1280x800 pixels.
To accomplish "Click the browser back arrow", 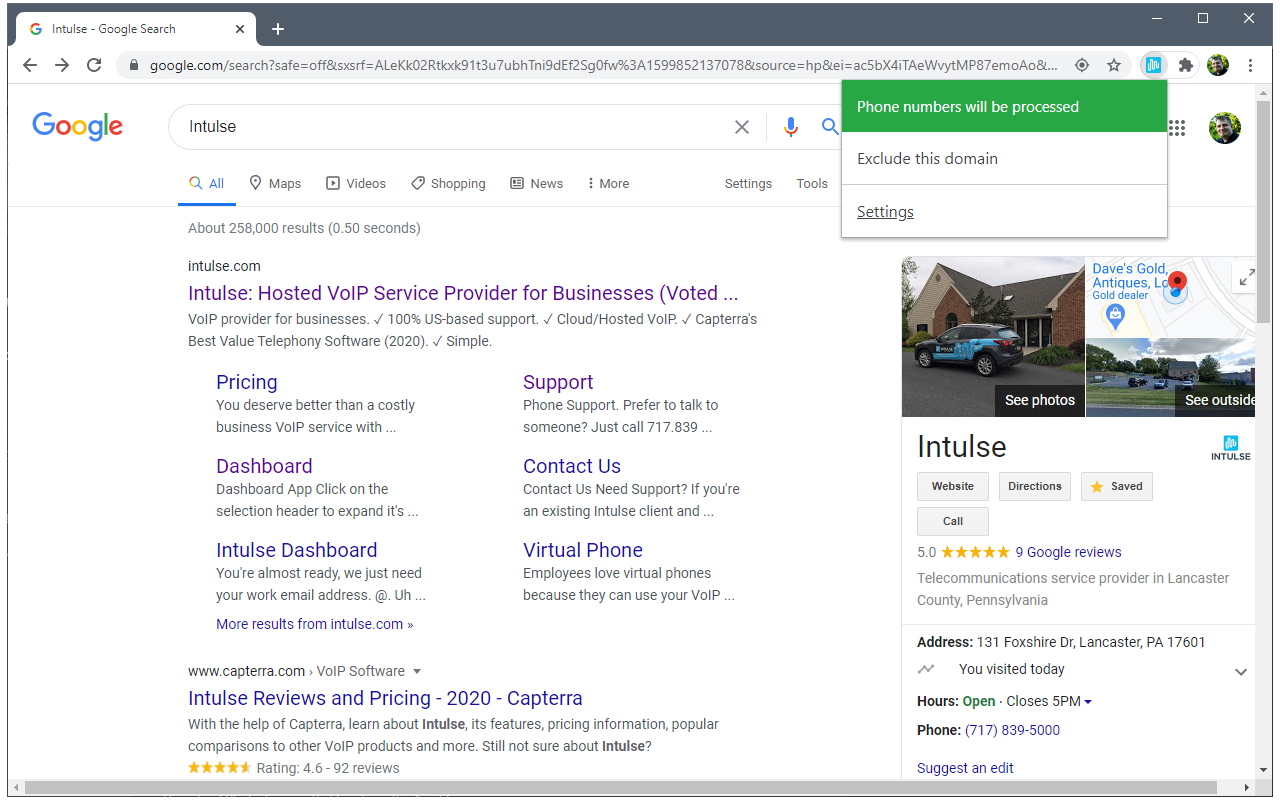I will (30, 65).
